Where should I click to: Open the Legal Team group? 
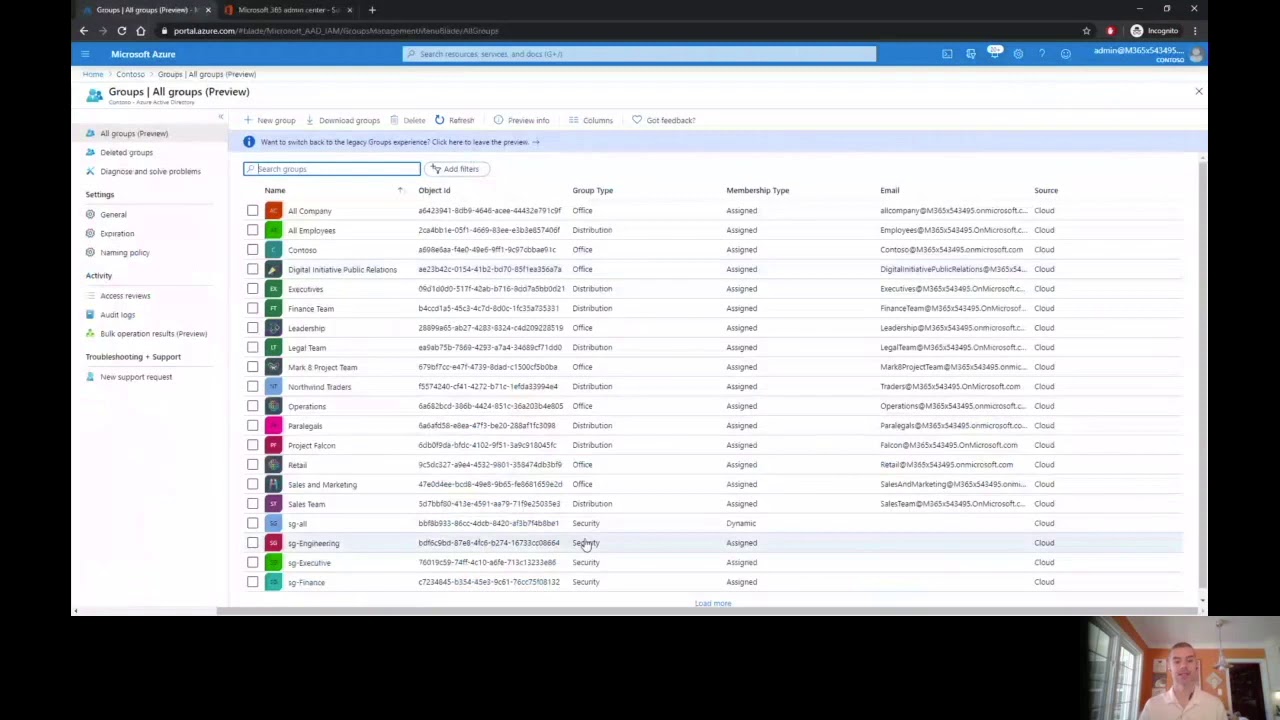tap(307, 348)
